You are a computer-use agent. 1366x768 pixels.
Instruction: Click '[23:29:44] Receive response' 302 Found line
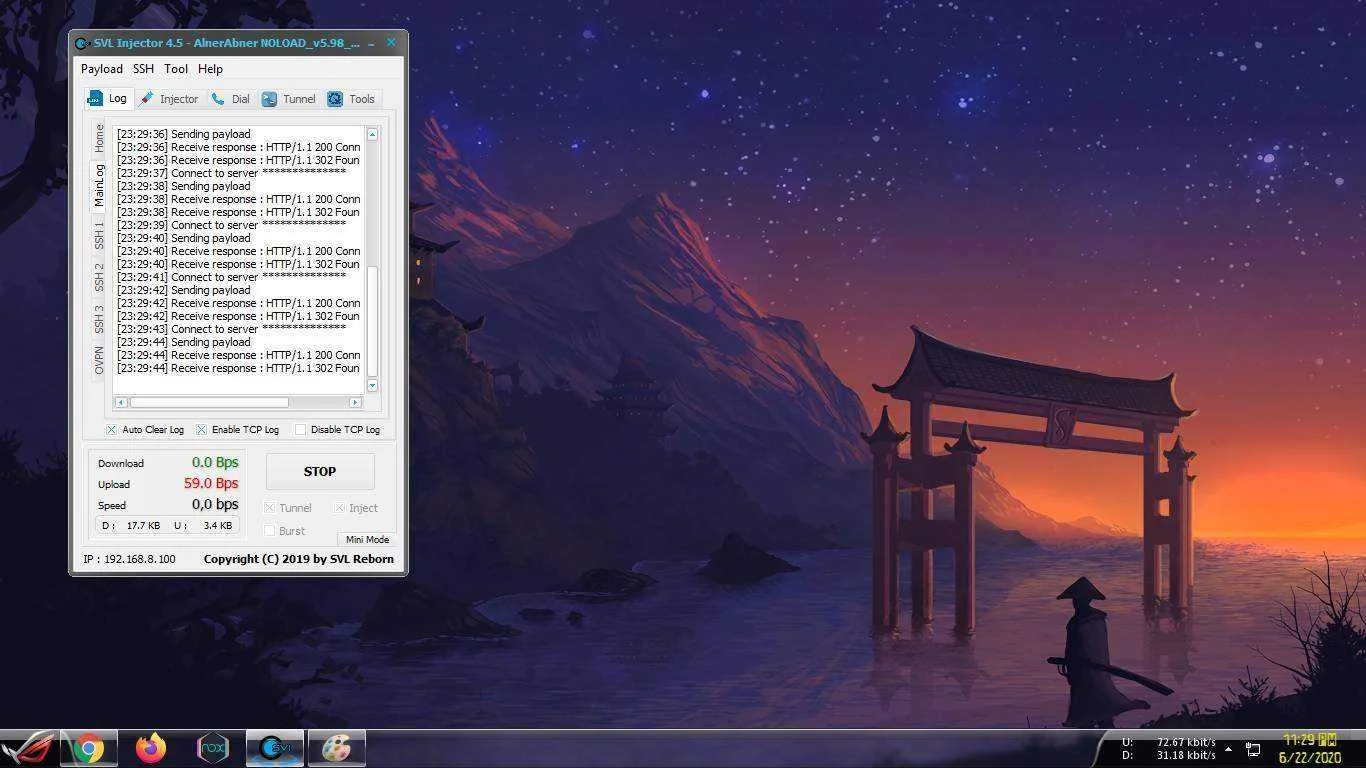238,368
